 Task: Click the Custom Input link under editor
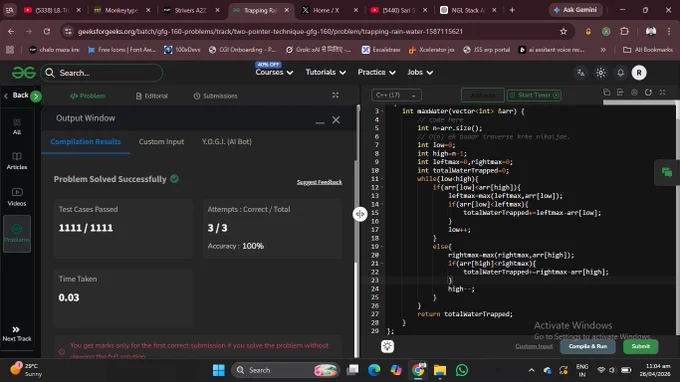534,346
